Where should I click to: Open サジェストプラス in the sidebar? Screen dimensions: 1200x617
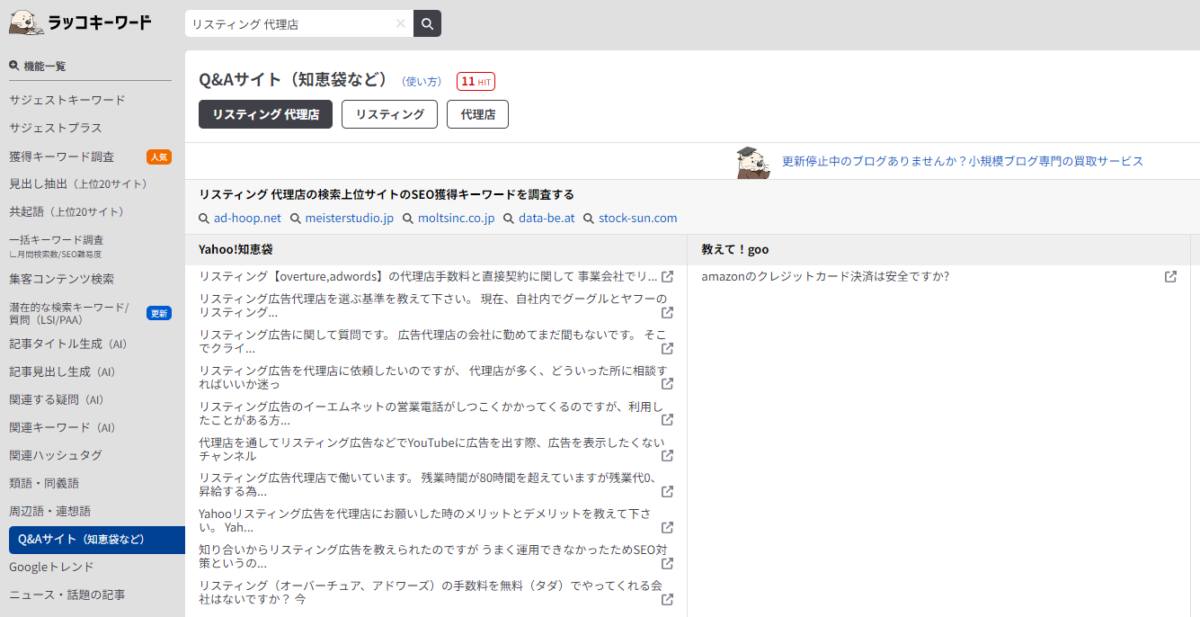pyautogui.click(x=56, y=128)
